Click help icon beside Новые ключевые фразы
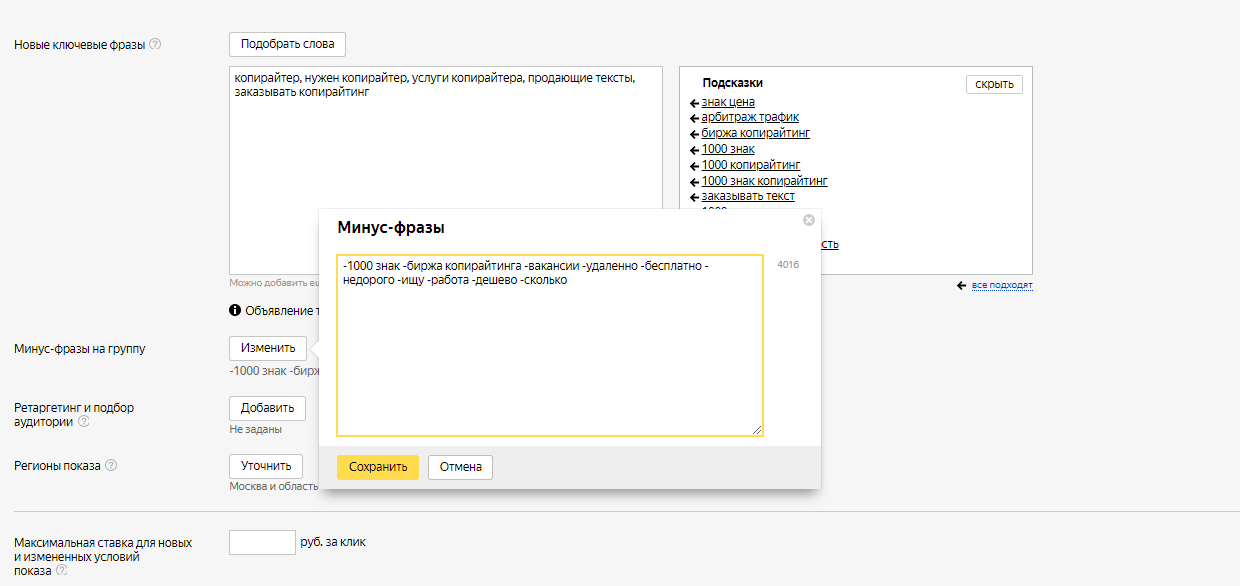Viewport: 1240px width, 586px height. click(155, 45)
